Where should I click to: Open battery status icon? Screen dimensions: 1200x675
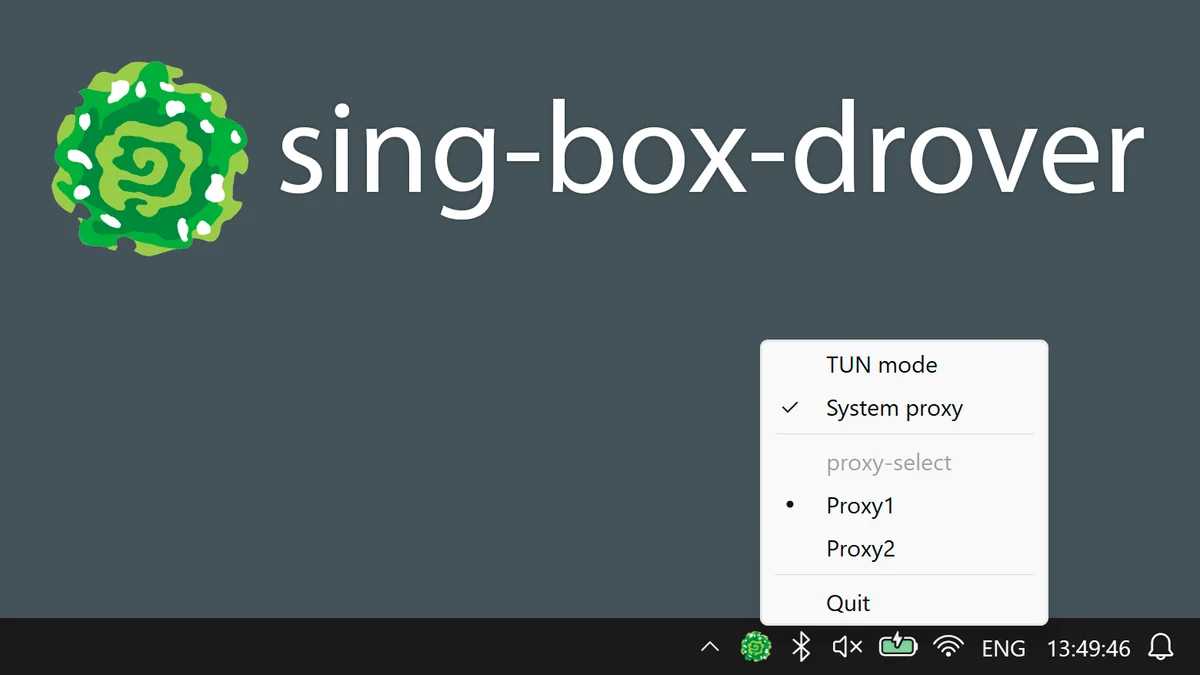point(898,646)
